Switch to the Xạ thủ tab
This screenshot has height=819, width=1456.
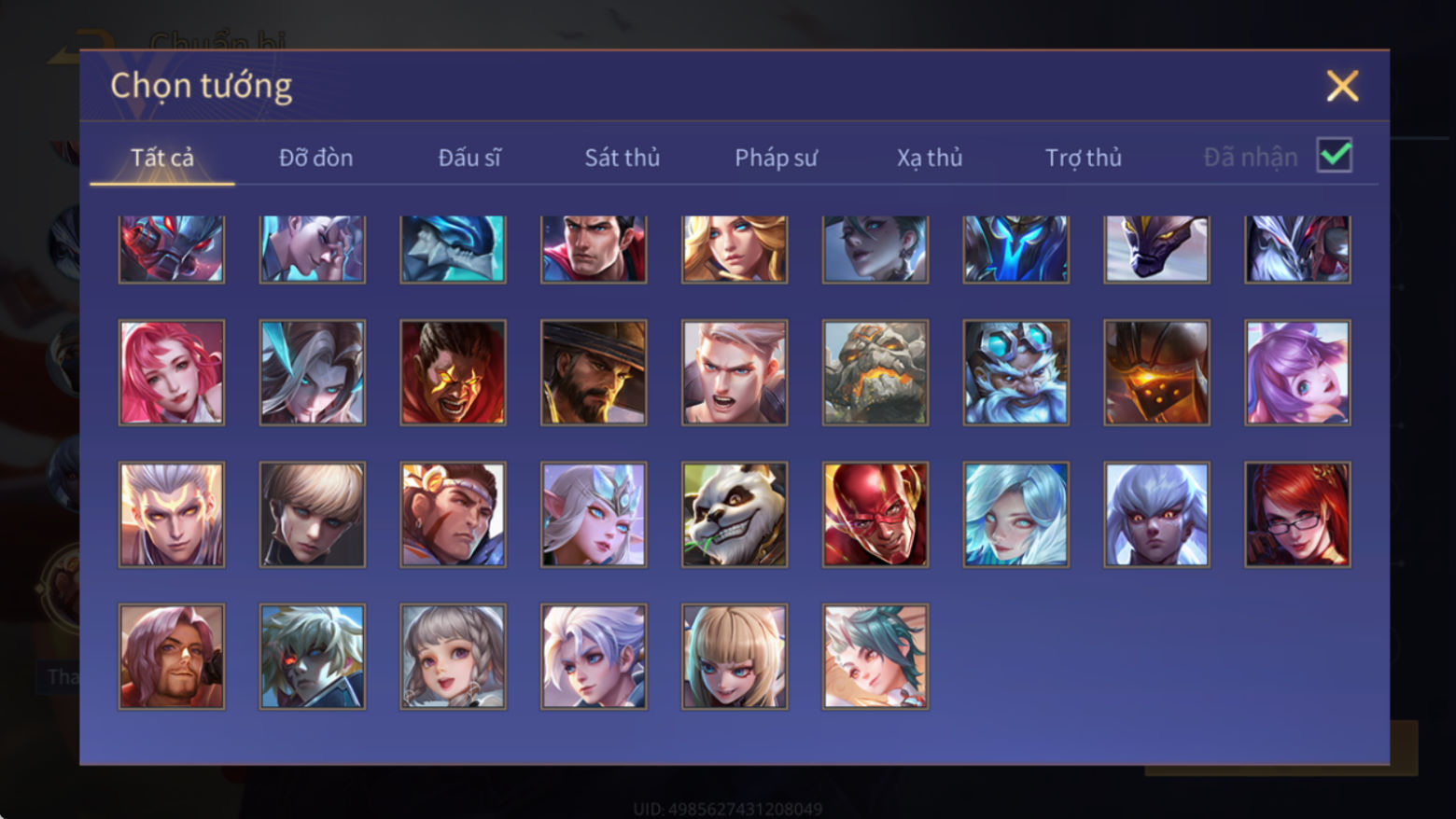tap(930, 158)
